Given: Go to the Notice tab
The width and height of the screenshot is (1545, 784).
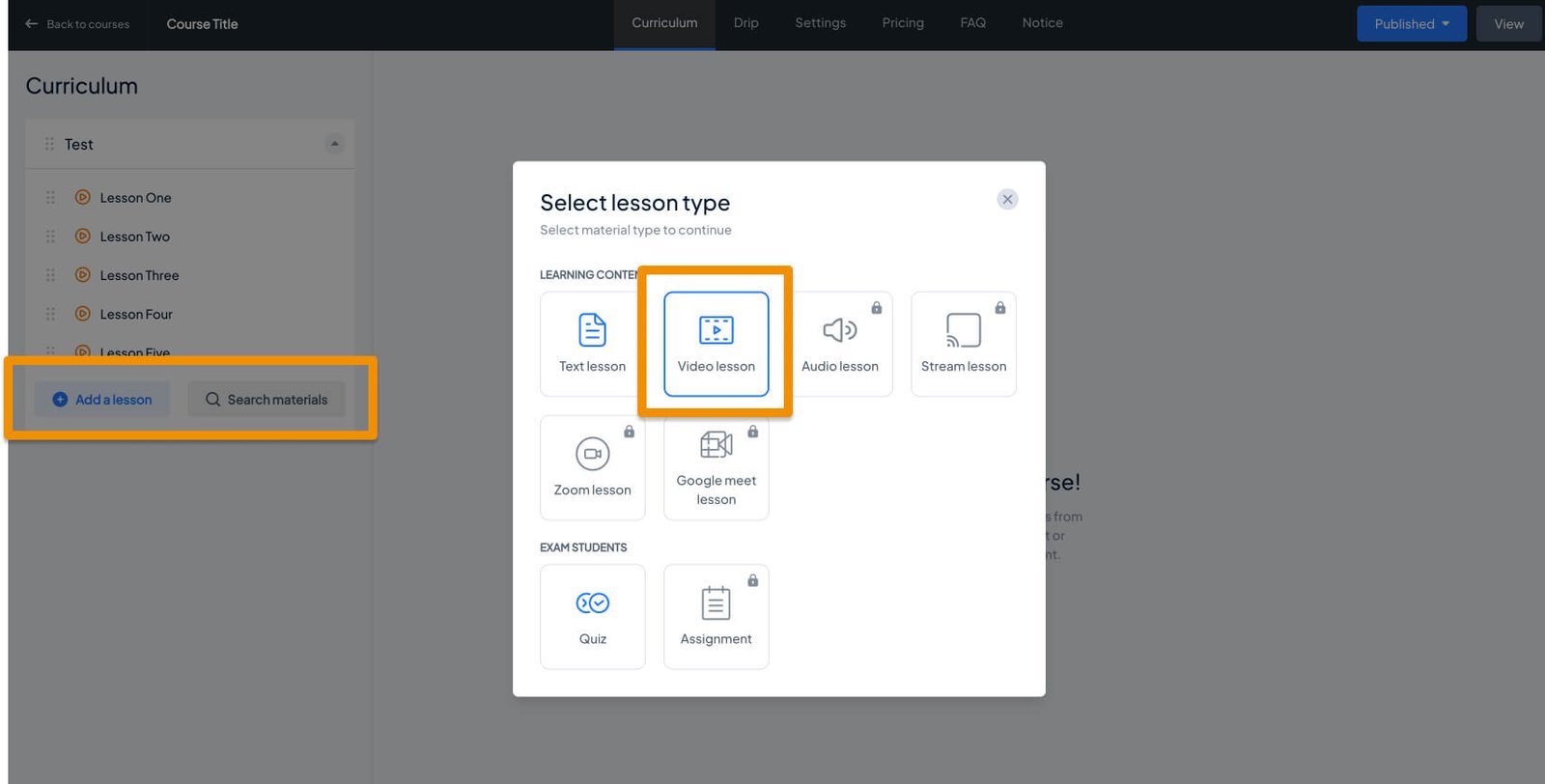Looking at the screenshot, I should pyautogui.click(x=1042, y=23).
